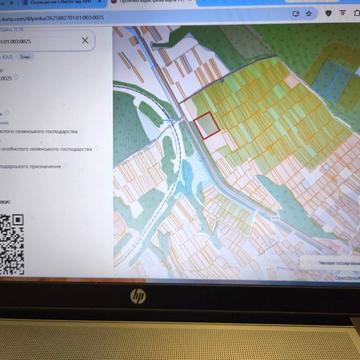The height and width of the screenshot is (360, 360).
Task: Bookmark this page with the star icon
Action: 309,14
